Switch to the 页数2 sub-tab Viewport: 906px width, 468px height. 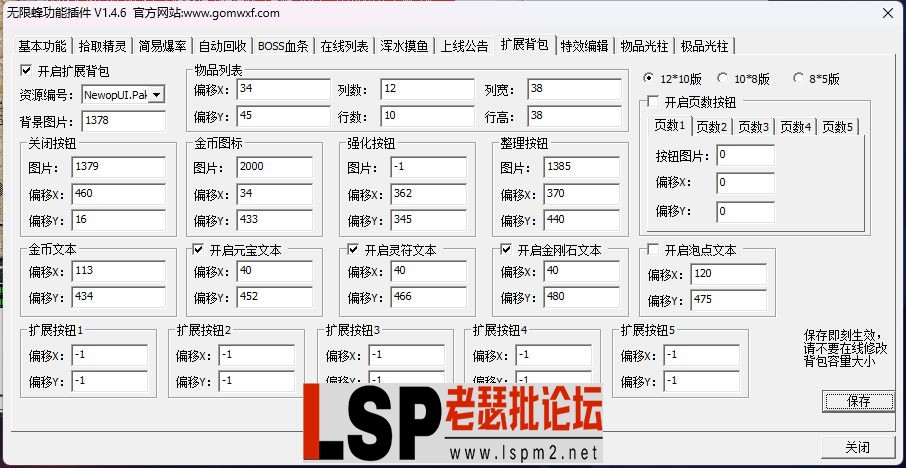[711, 127]
